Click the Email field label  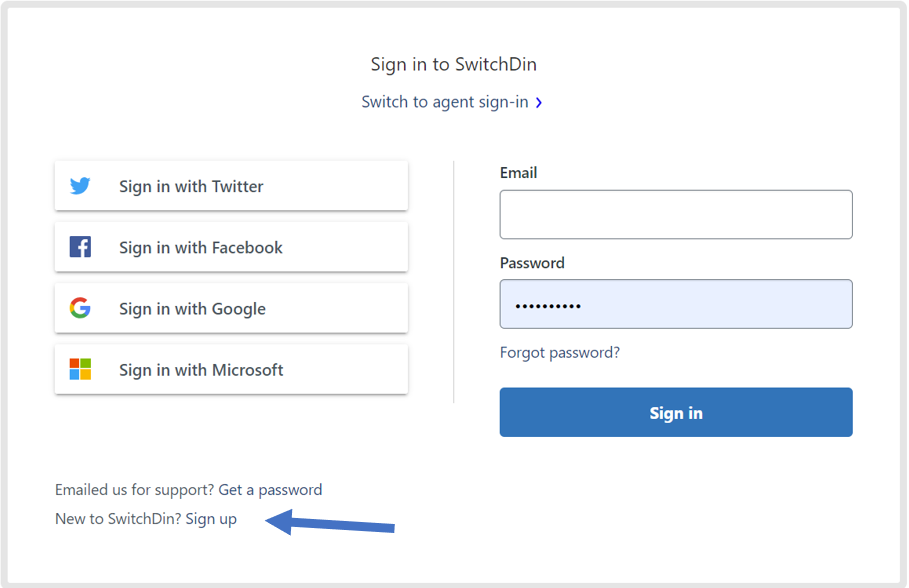[x=518, y=173]
